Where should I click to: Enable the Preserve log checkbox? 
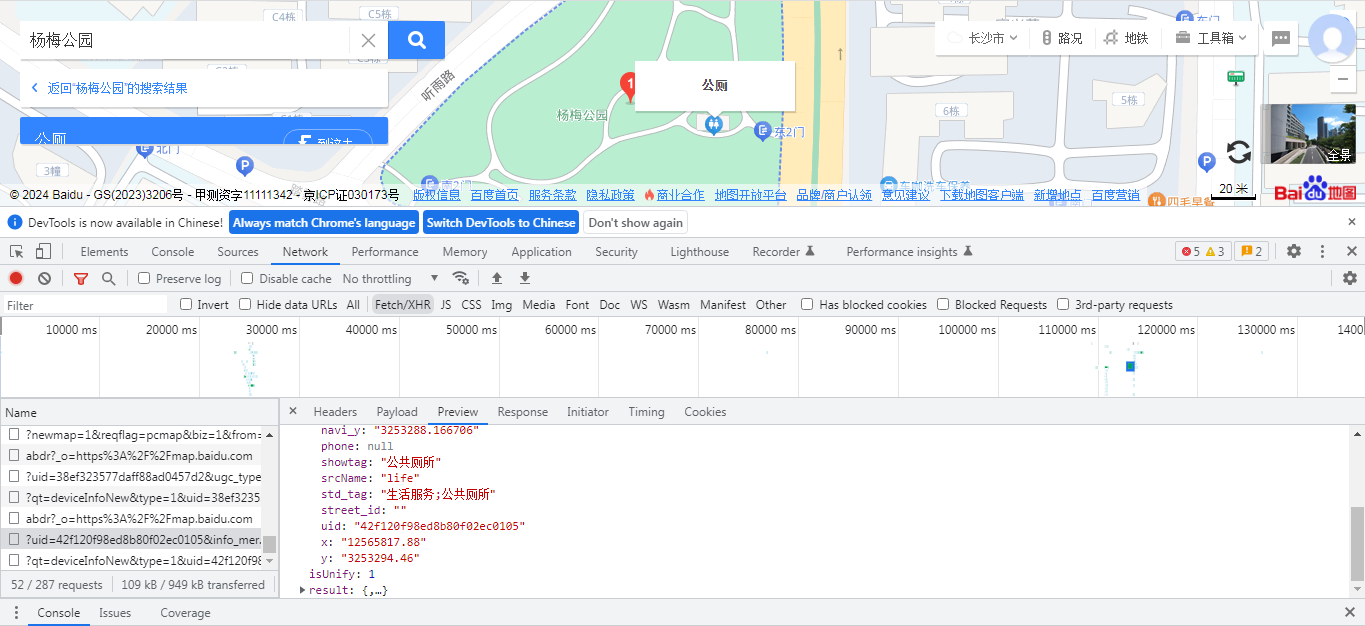pos(144,279)
